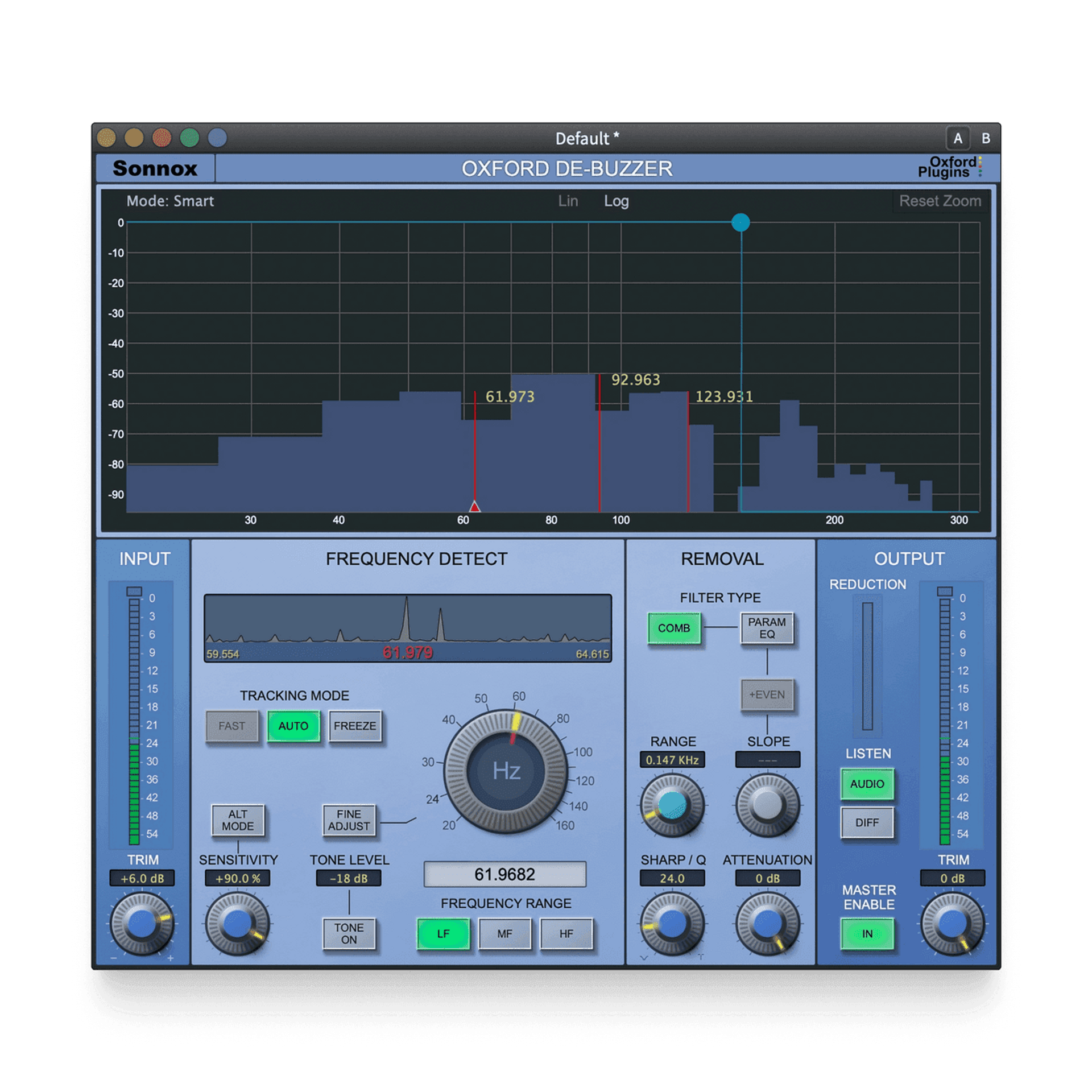Image resolution: width=1092 pixels, height=1092 pixels.
Task: Select the PARAM EQ filter type
Action: click(767, 628)
